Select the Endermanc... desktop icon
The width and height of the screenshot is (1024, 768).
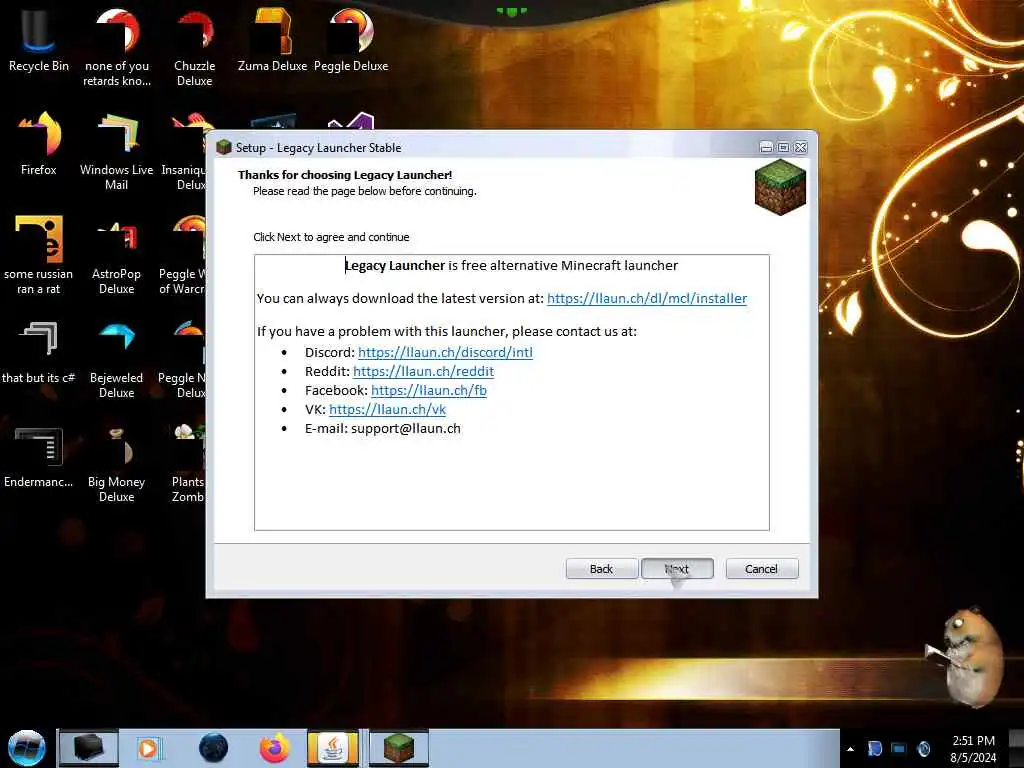coord(39,457)
